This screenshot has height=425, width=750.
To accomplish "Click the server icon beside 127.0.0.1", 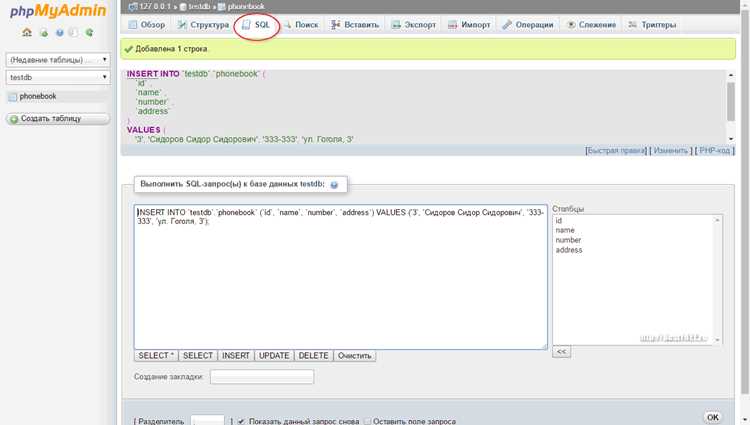I will pyautogui.click(x=133, y=6).
